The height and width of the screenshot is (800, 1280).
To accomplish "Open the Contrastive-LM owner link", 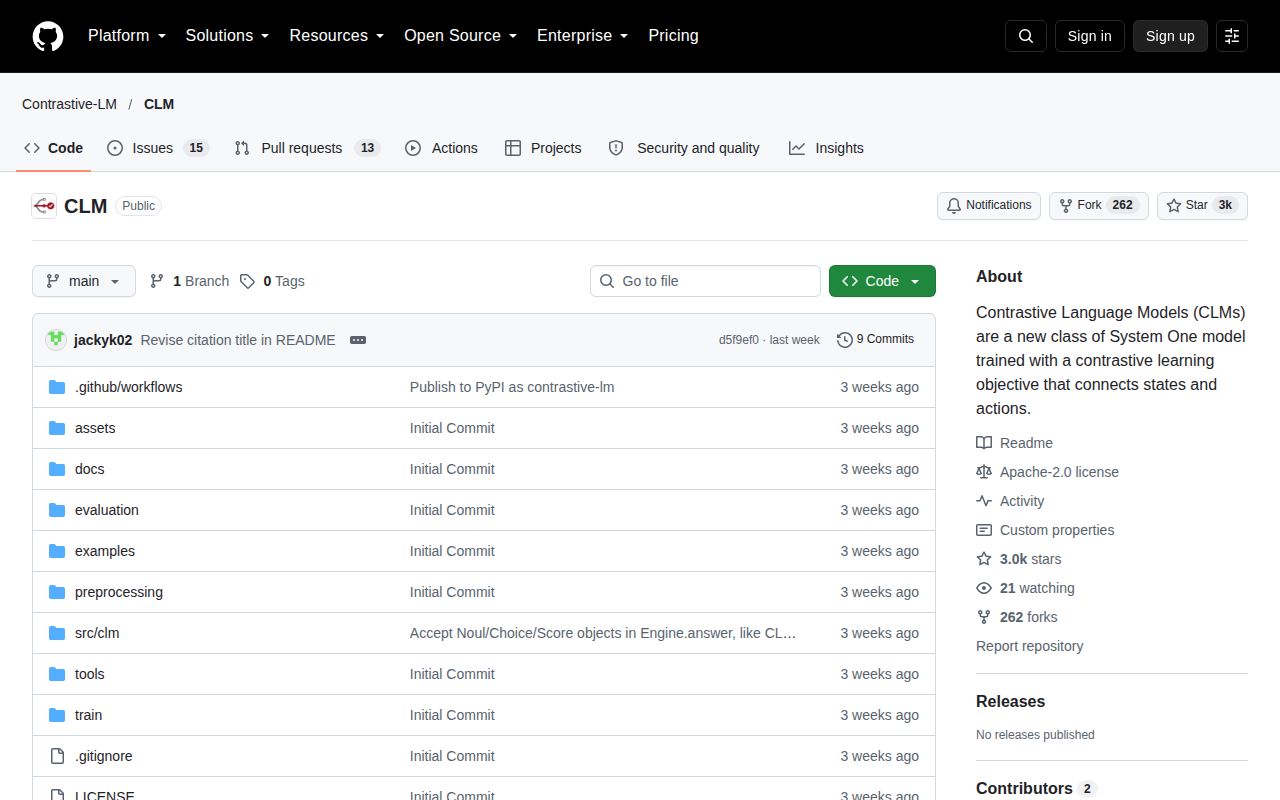I will click(69, 104).
